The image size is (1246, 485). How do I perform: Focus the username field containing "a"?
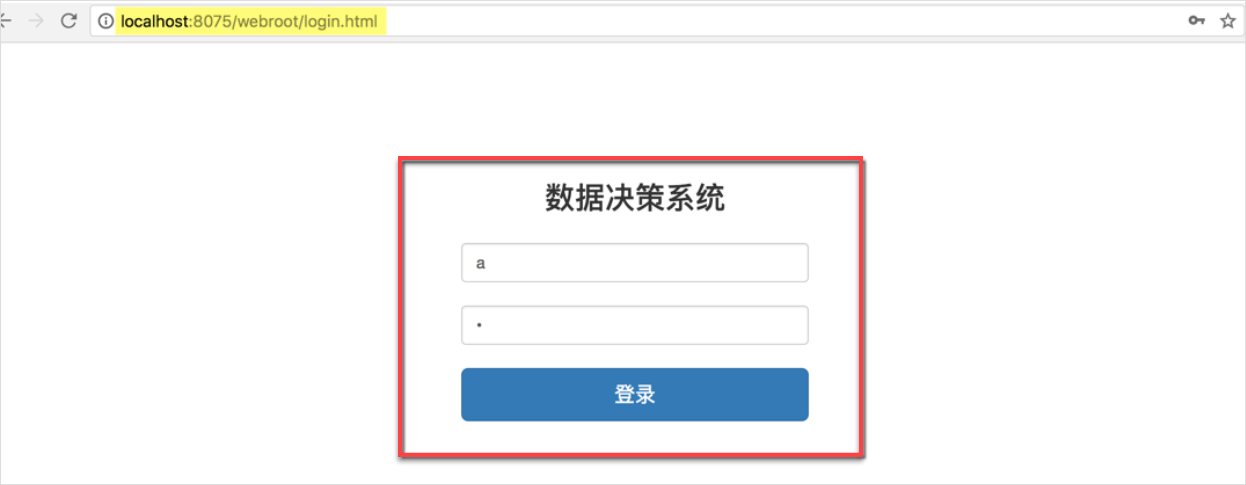[635, 263]
